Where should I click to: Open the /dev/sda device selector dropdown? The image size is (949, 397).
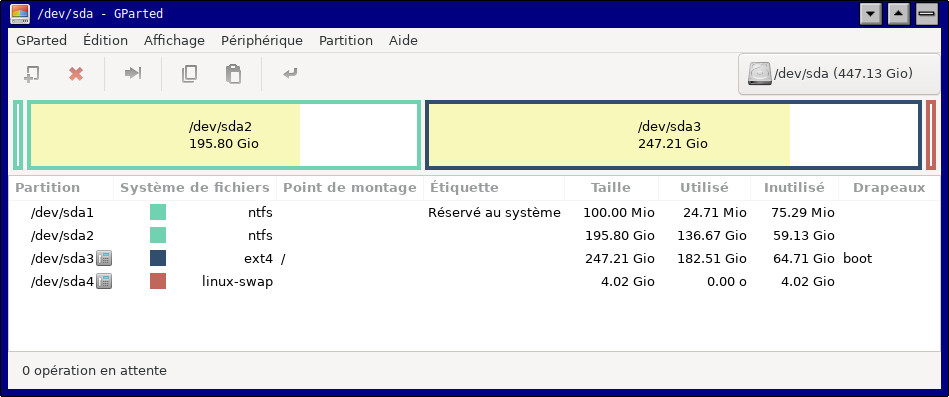pos(839,74)
